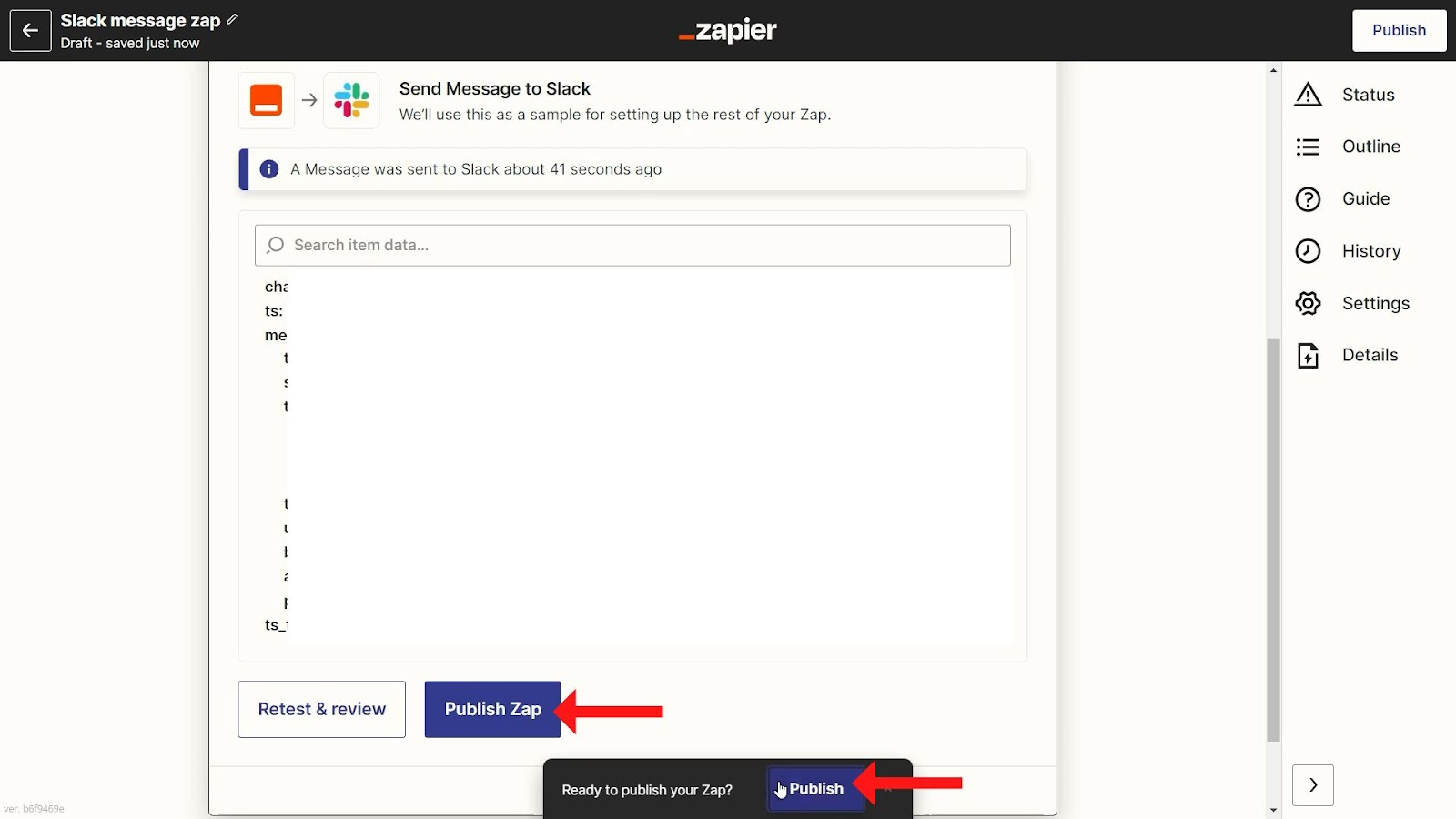Click the Publish Zap button
The width and height of the screenshot is (1456, 819).
coord(492,709)
